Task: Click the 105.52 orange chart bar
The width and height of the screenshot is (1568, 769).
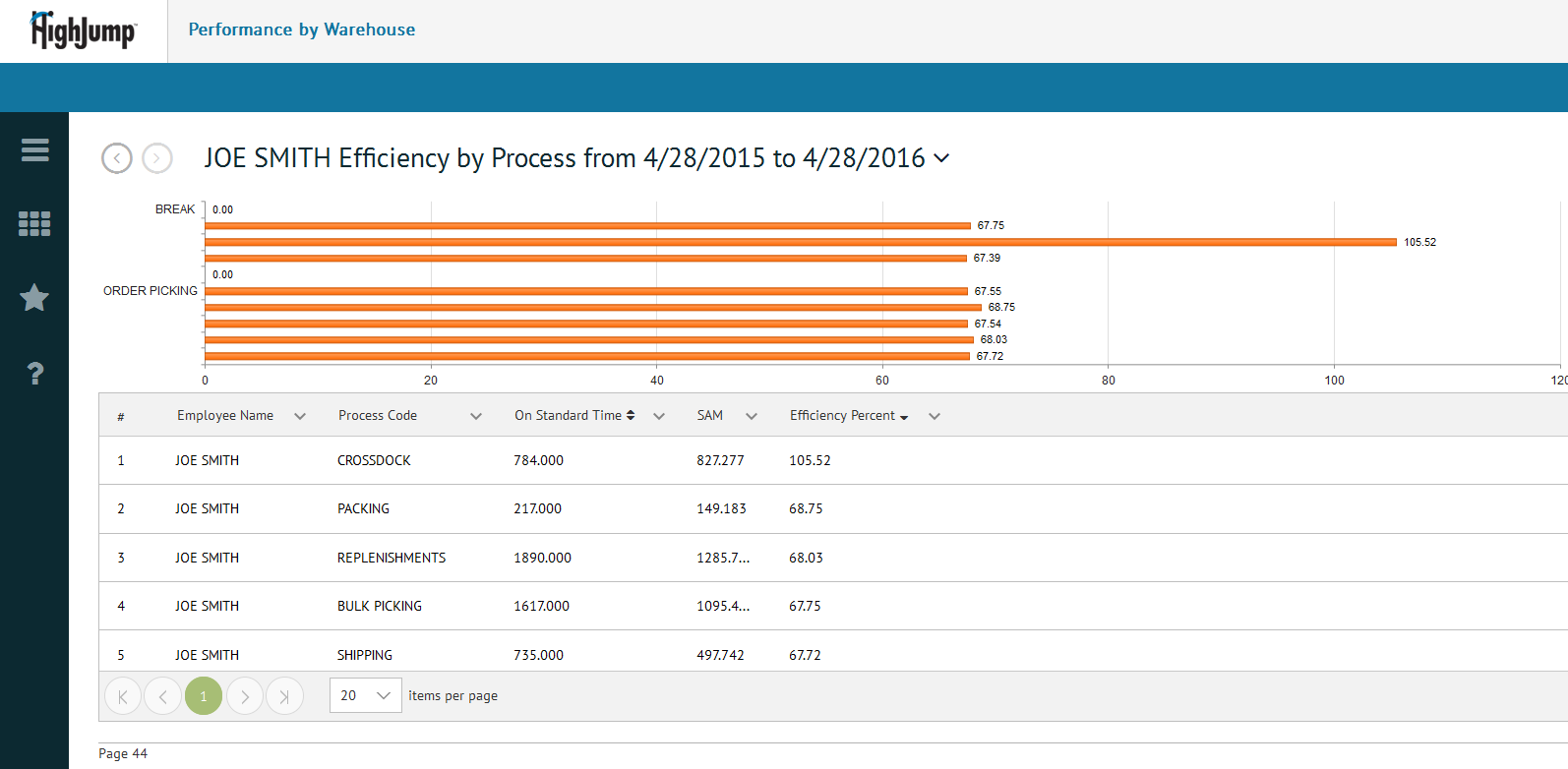Action: 800,242
